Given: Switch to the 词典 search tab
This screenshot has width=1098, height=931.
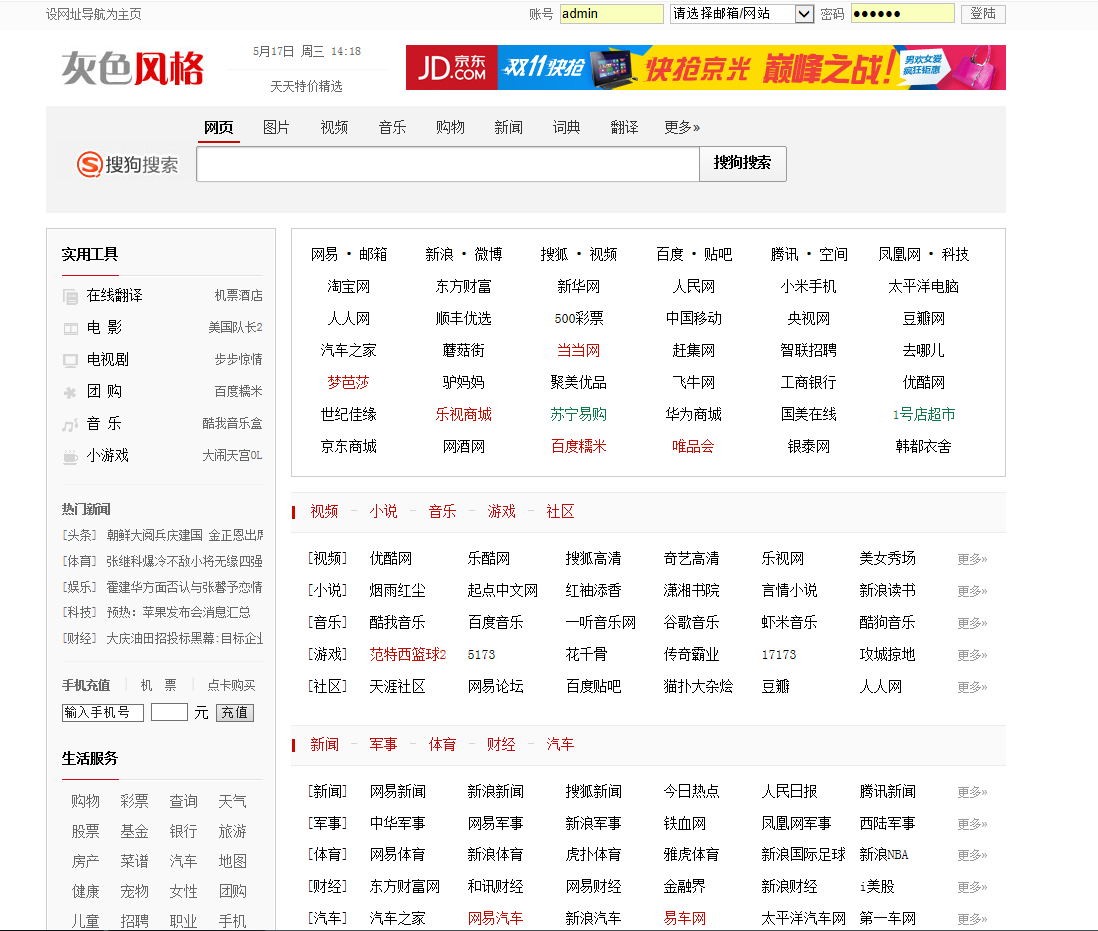Looking at the screenshot, I should [x=567, y=127].
